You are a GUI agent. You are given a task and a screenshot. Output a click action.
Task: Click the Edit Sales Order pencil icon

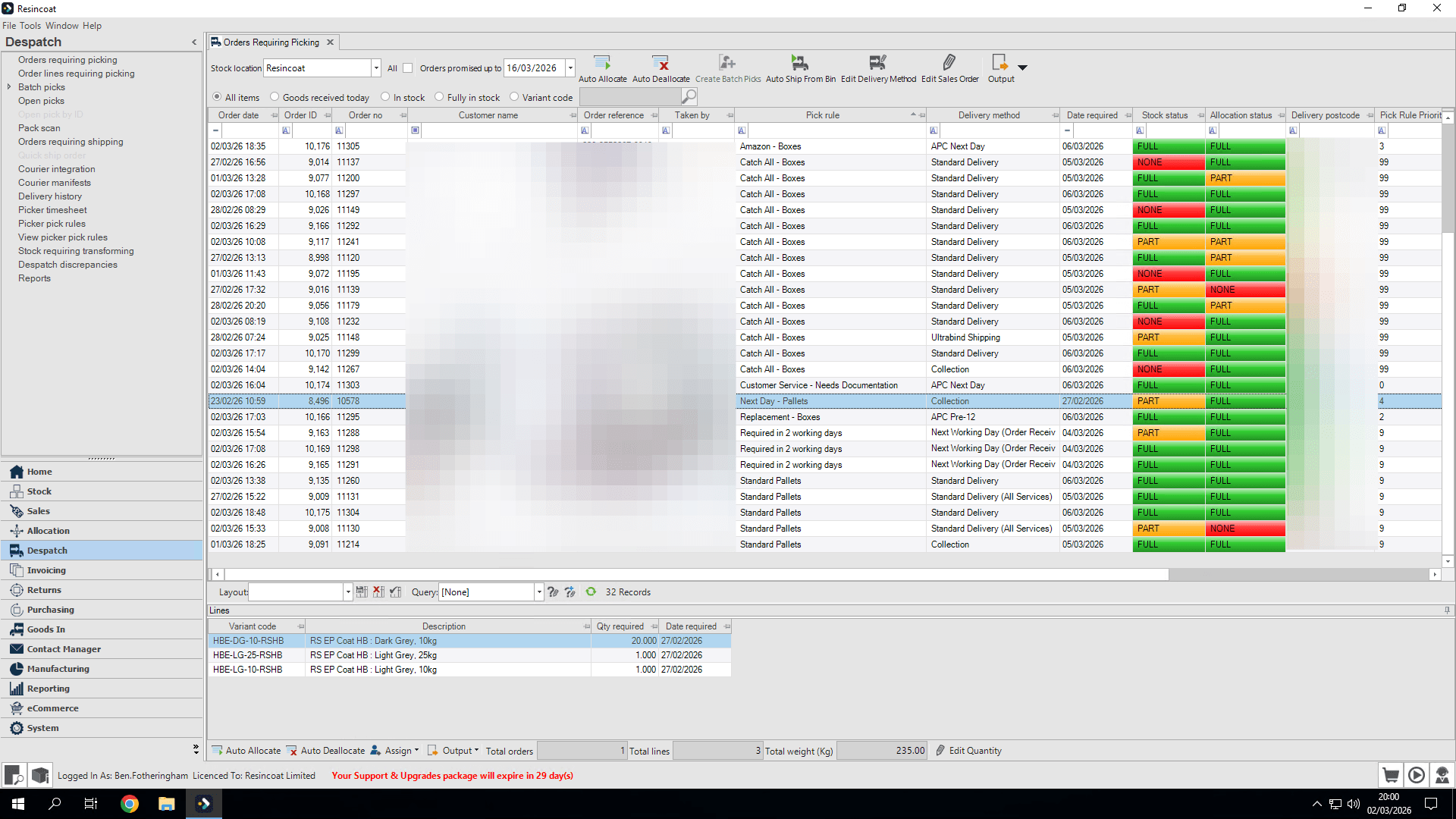[x=949, y=63]
